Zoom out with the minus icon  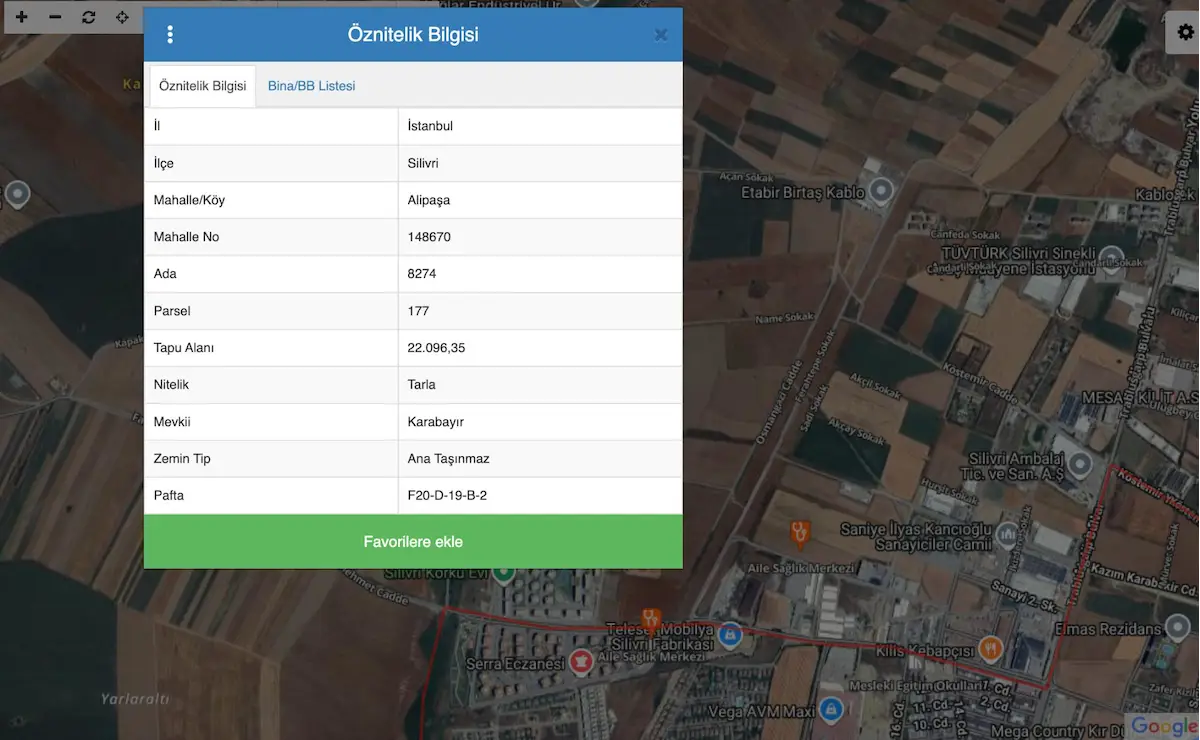coord(55,17)
